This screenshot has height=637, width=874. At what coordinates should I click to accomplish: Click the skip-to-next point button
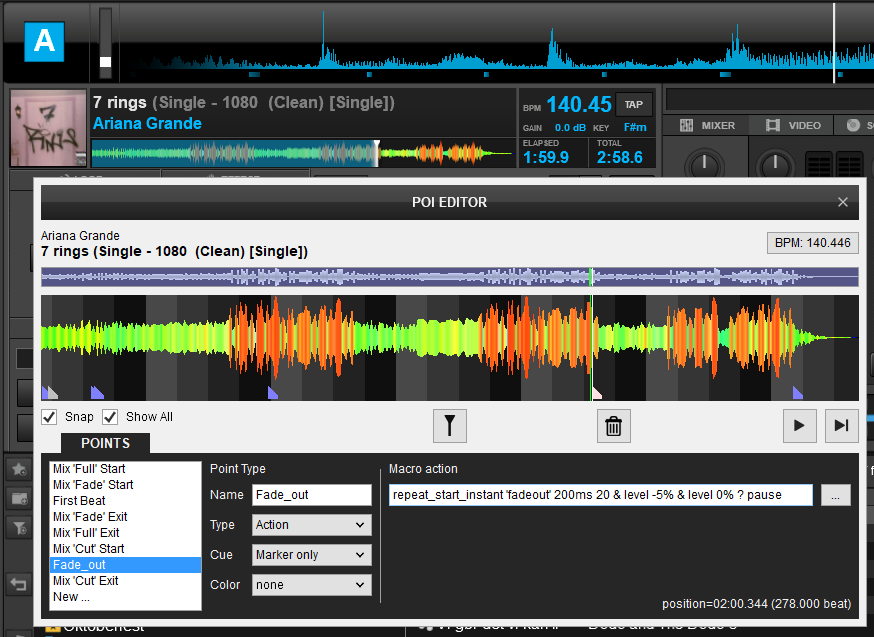pyautogui.click(x=841, y=426)
